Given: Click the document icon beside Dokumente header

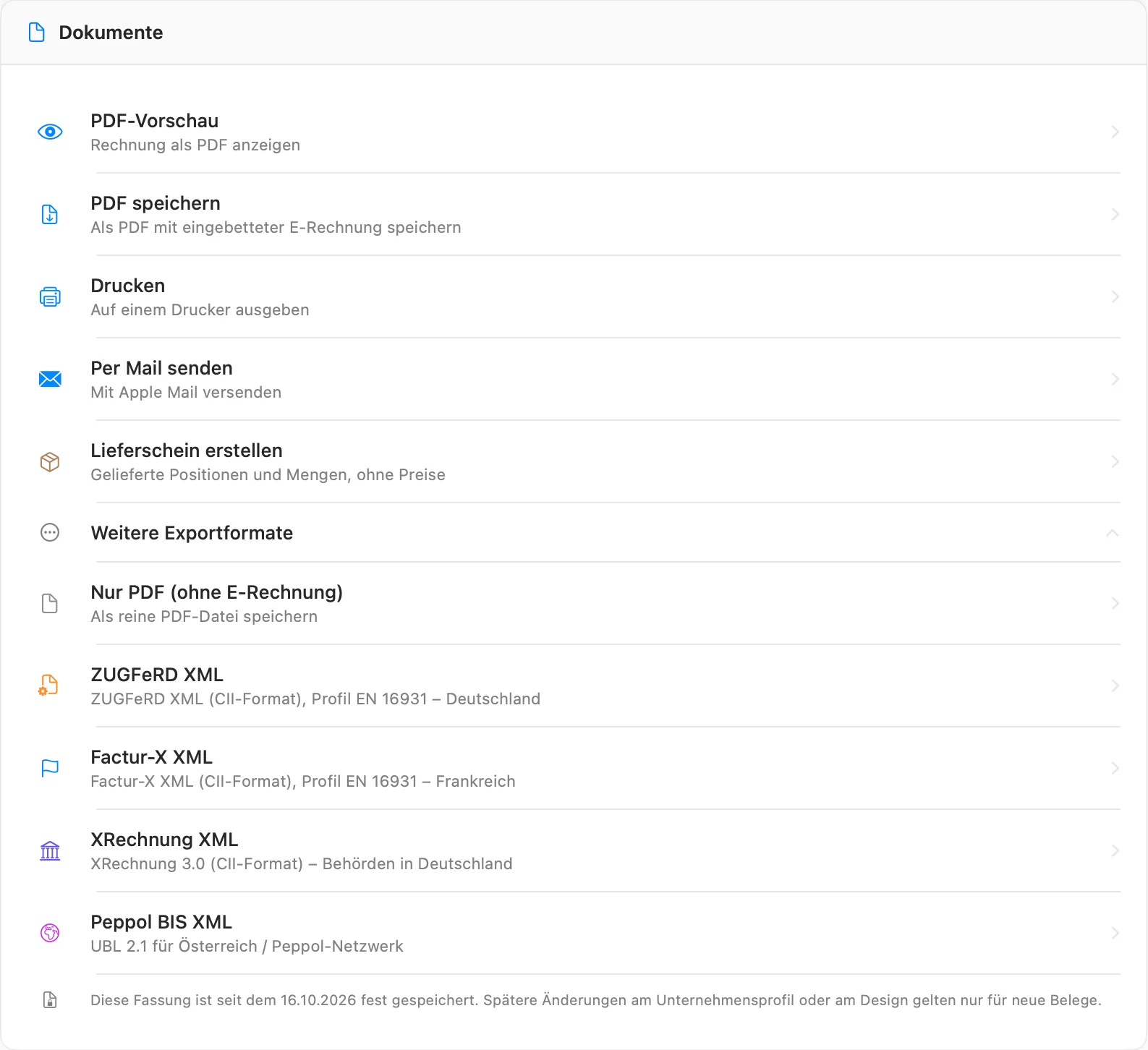Looking at the screenshot, I should point(36,33).
